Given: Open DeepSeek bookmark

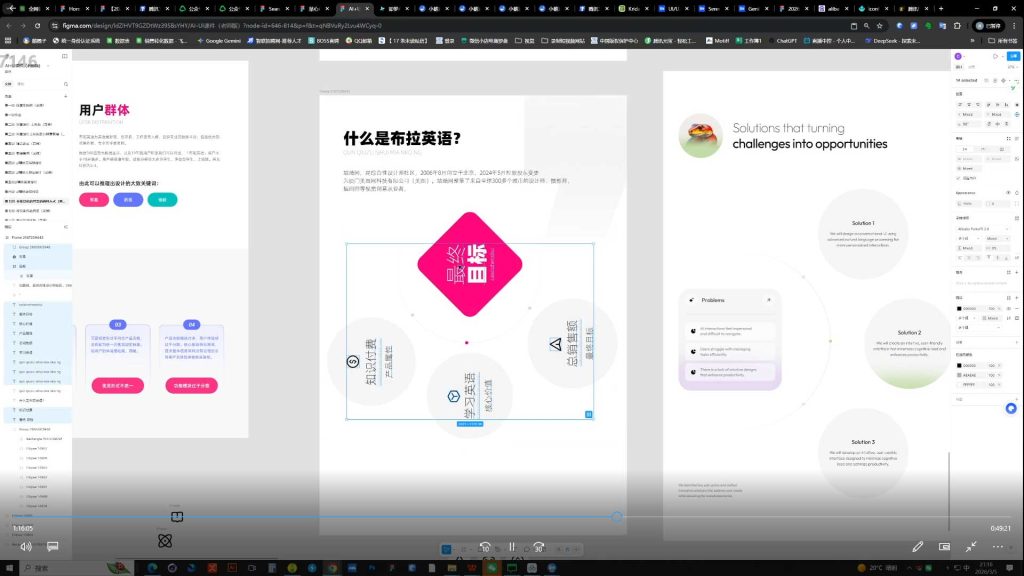Looking at the screenshot, I should (891, 40).
